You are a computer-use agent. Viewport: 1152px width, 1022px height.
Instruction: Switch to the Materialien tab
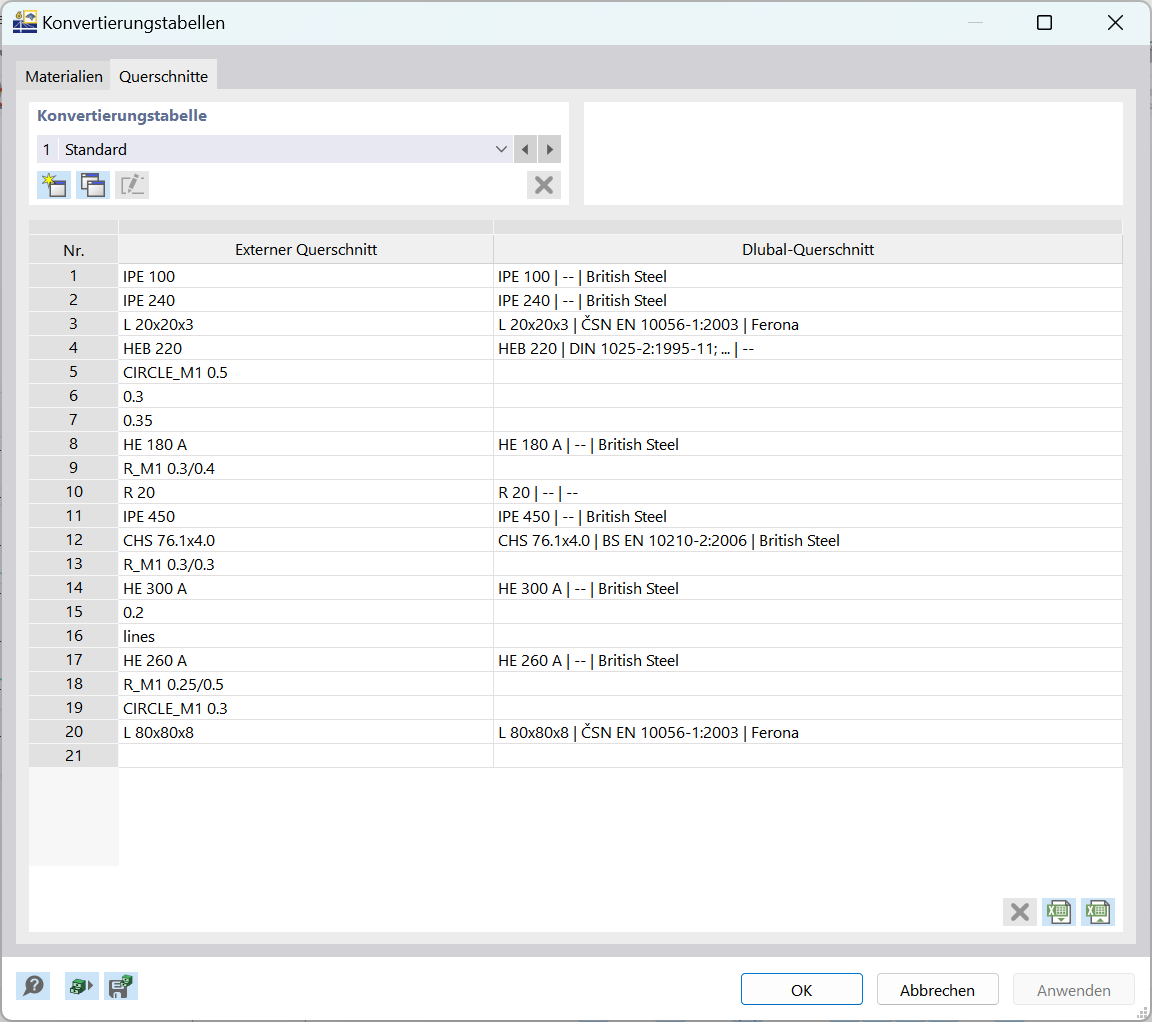coord(64,76)
